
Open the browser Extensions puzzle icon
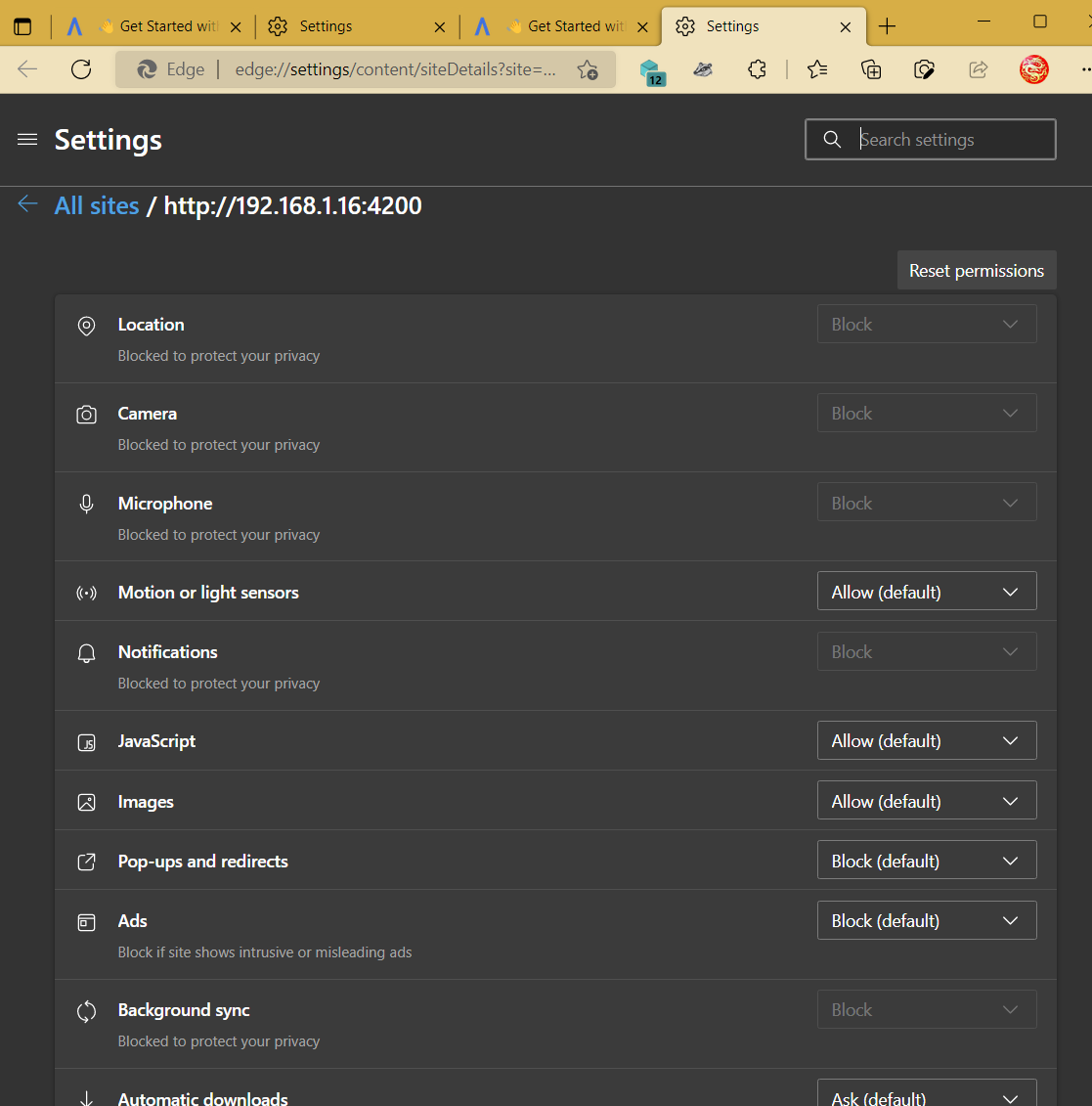coord(757,69)
